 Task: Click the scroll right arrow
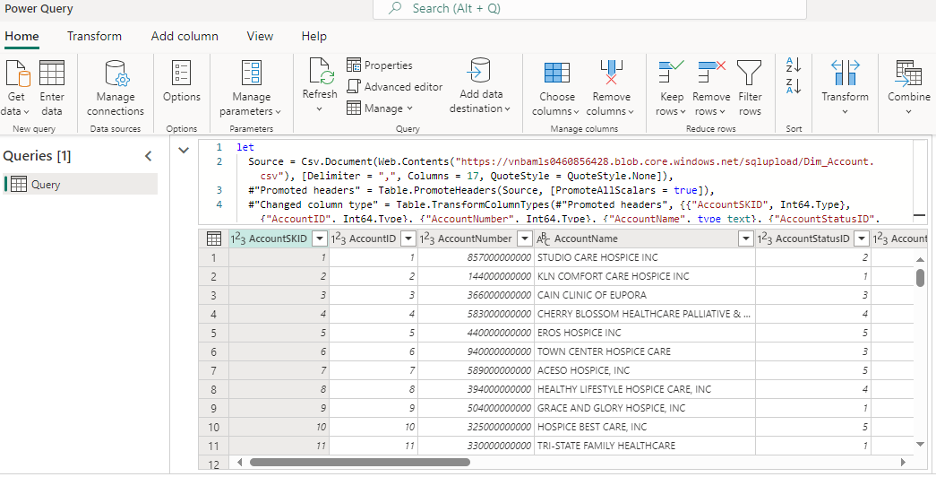903,462
